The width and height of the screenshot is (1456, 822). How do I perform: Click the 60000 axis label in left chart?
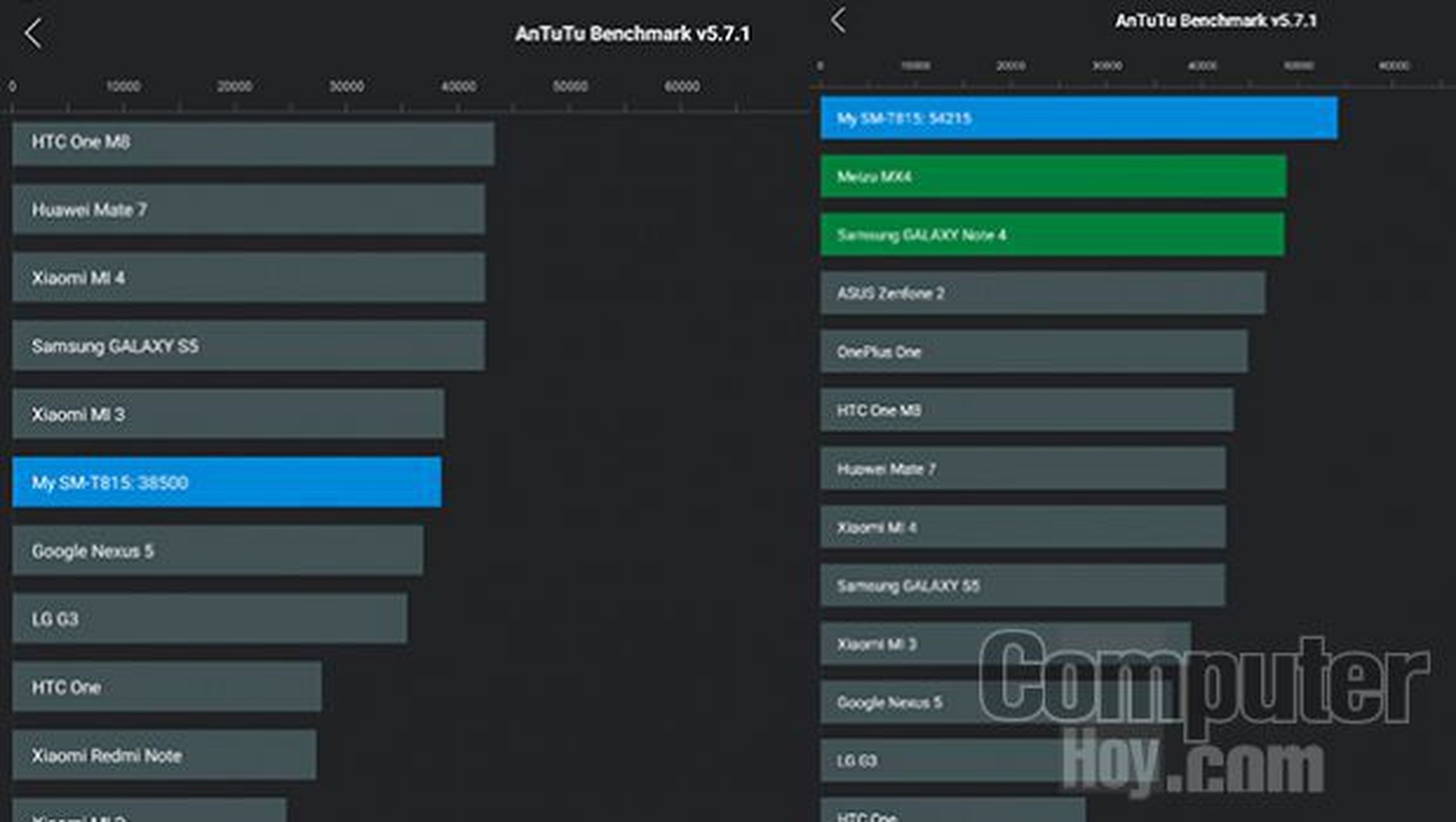click(x=682, y=86)
